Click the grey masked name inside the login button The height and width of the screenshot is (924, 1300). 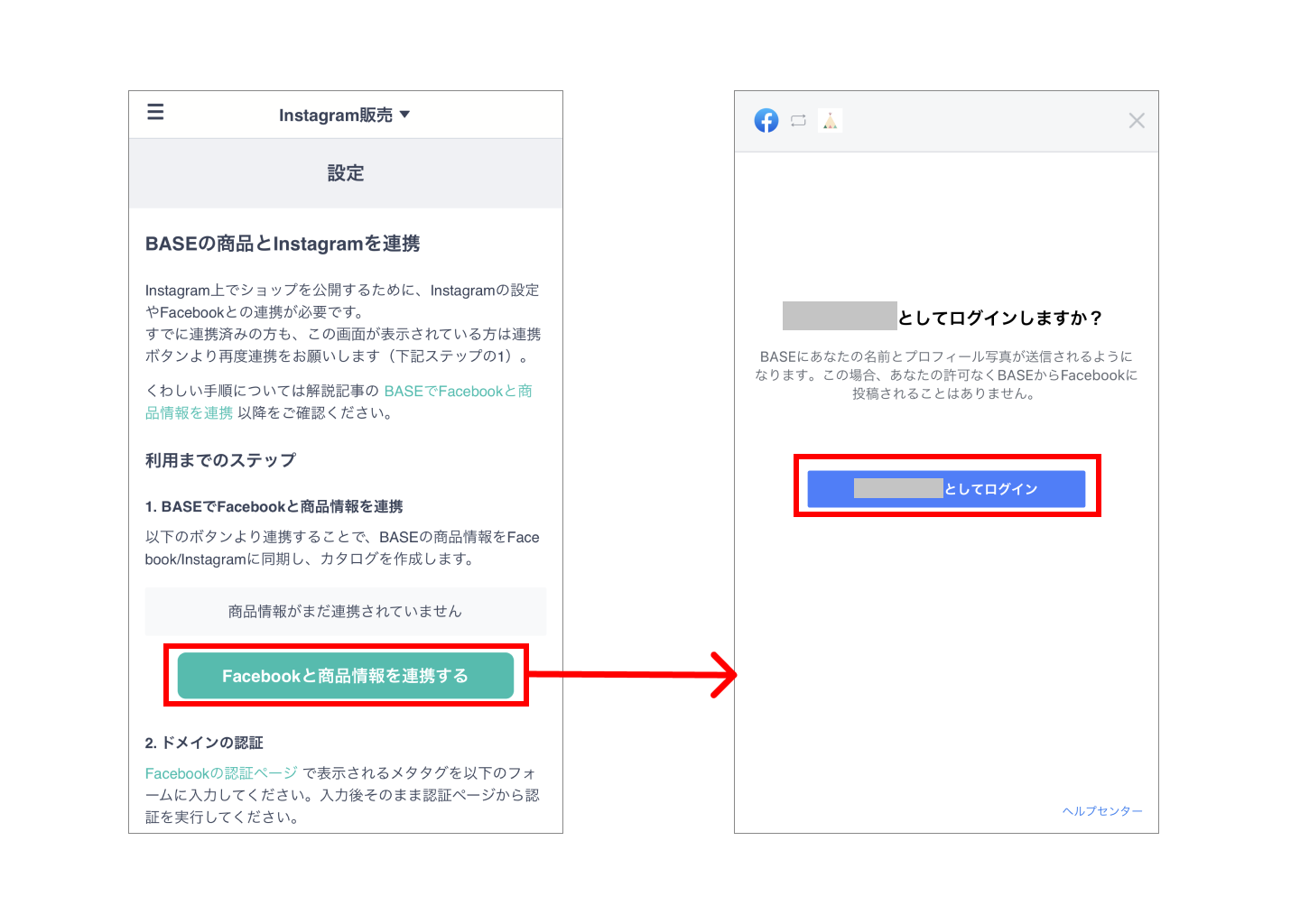click(898, 488)
